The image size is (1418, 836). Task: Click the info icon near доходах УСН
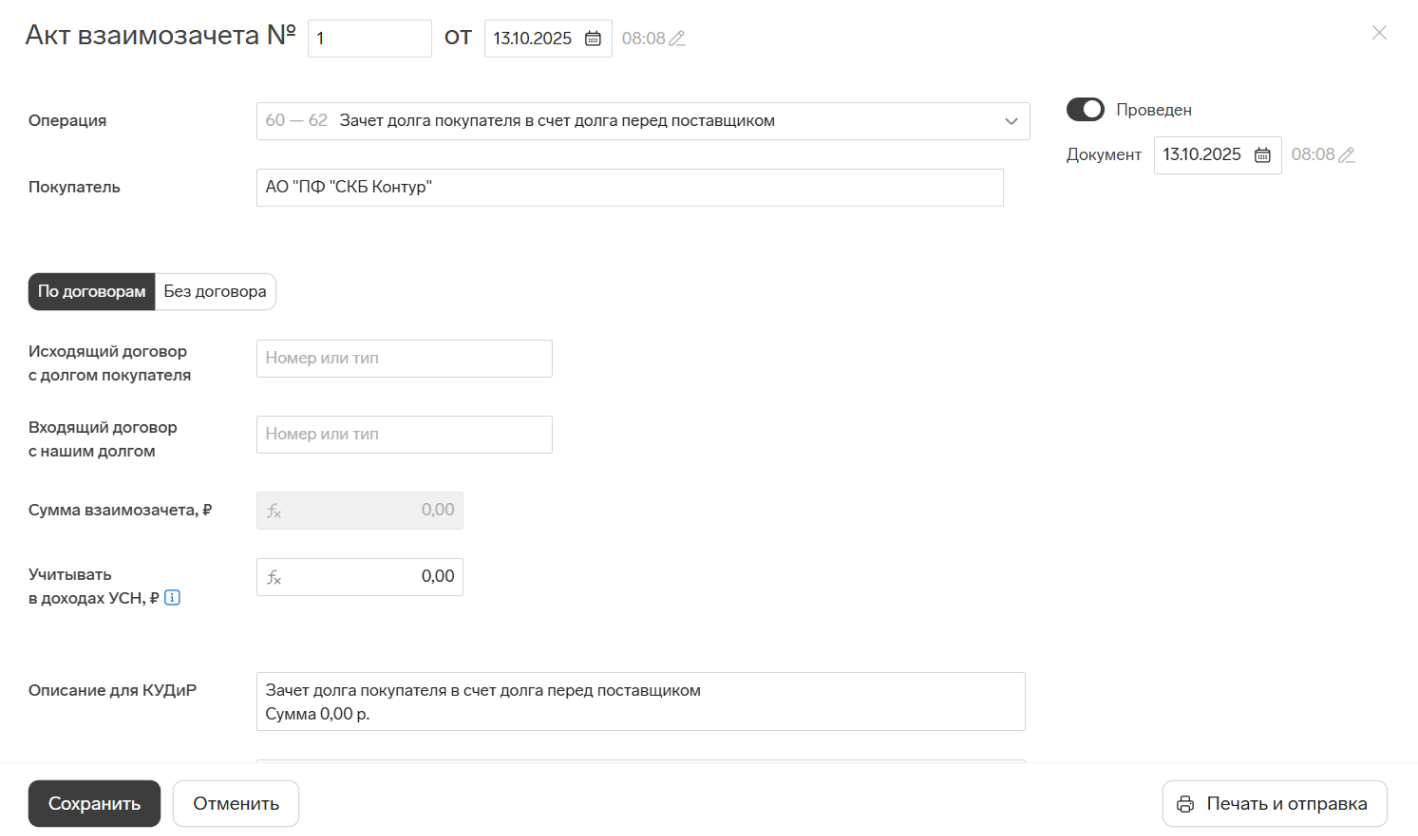[x=172, y=598]
